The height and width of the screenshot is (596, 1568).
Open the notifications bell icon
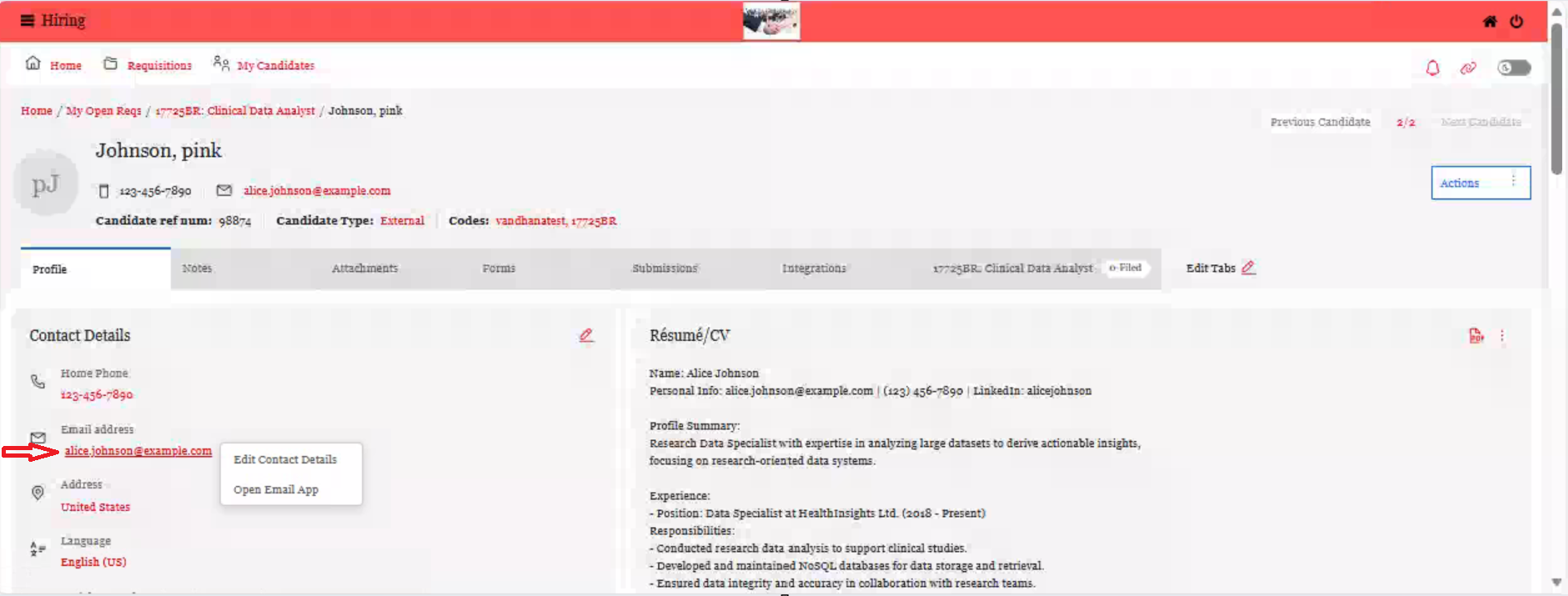click(1432, 68)
